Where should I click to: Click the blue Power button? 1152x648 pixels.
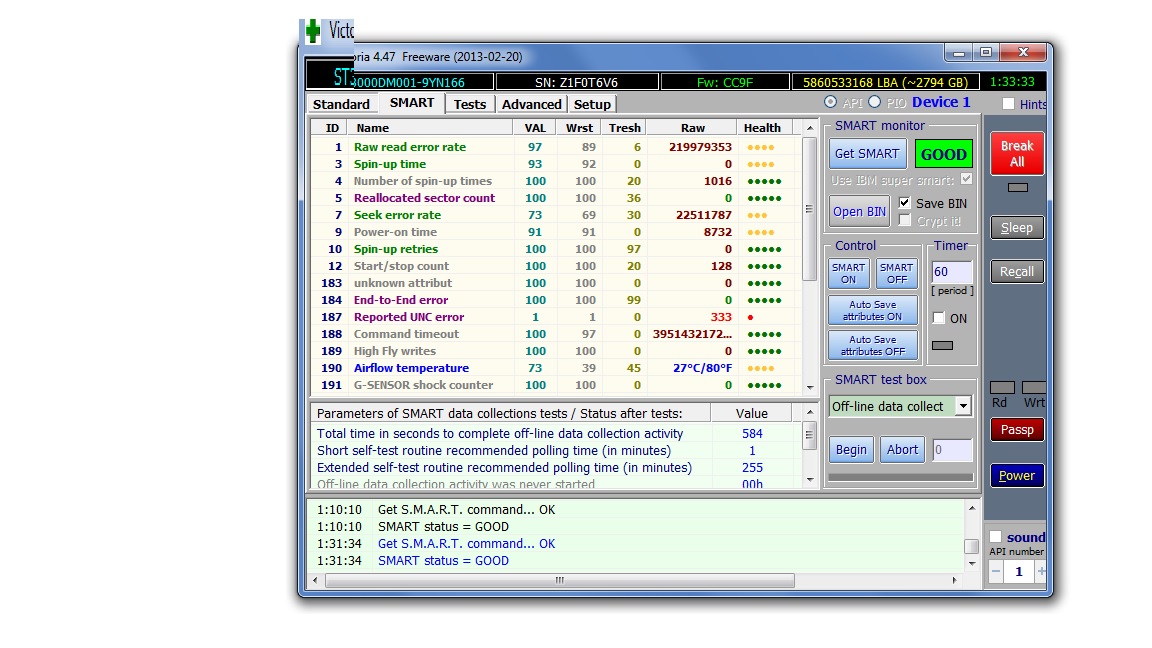click(1017, 476)
